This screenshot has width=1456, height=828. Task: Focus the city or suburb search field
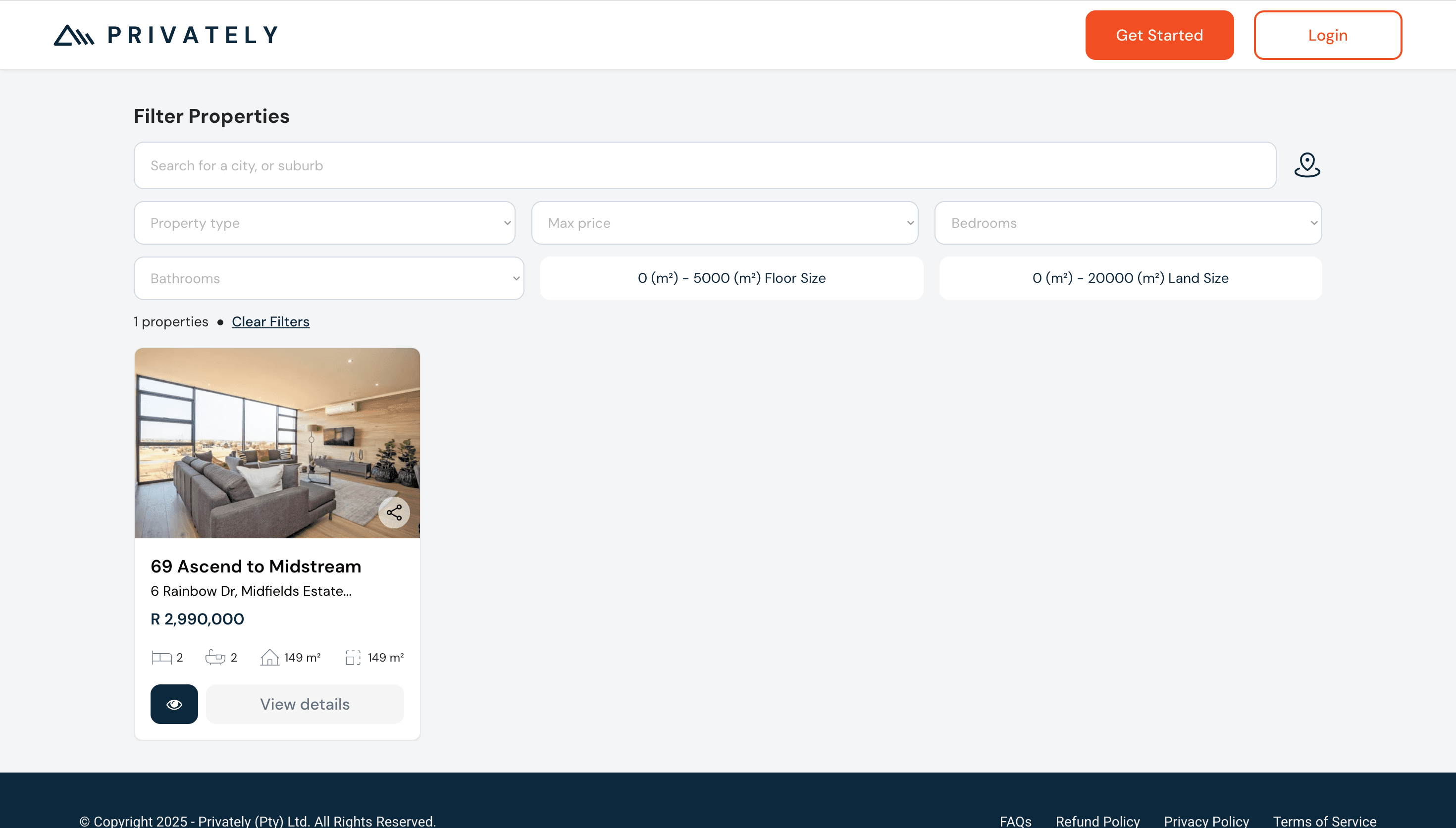705,165
